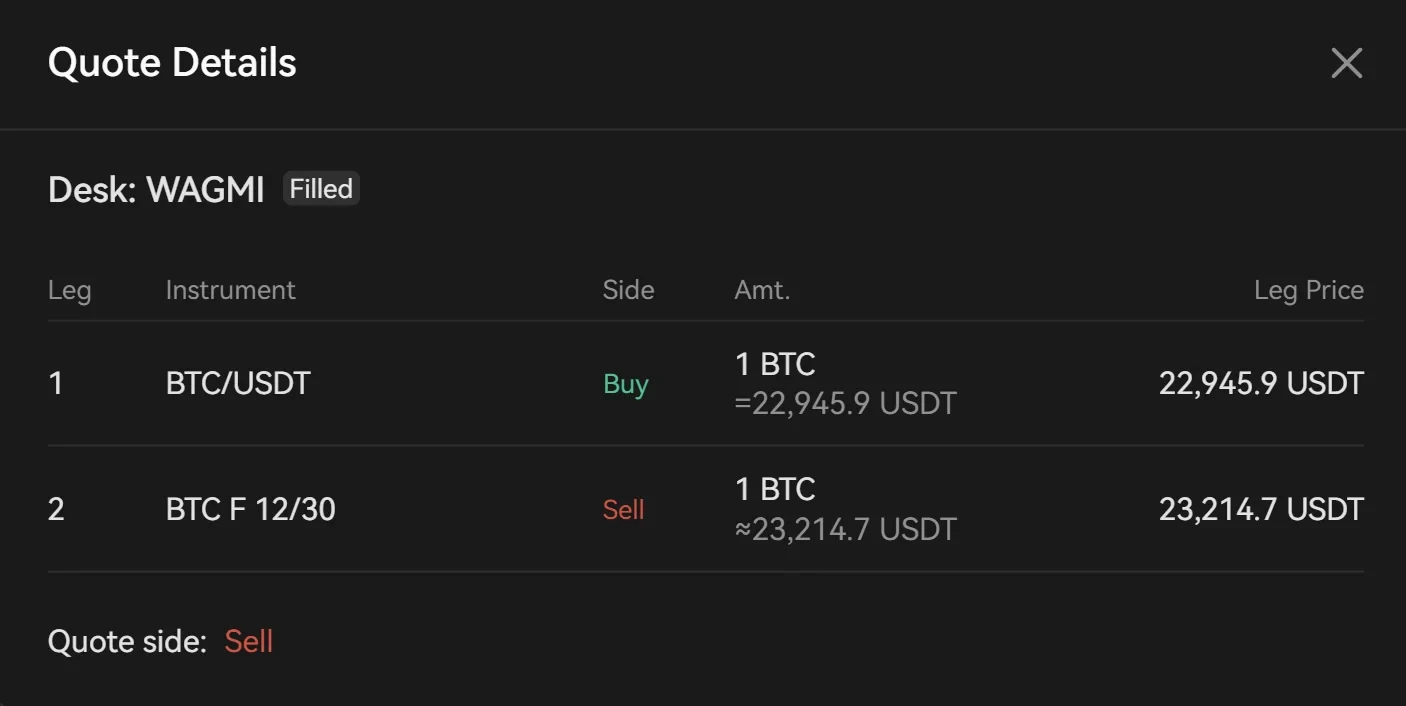1406x706 pixels.
Task: Click leg number 2
Action: 56,509
